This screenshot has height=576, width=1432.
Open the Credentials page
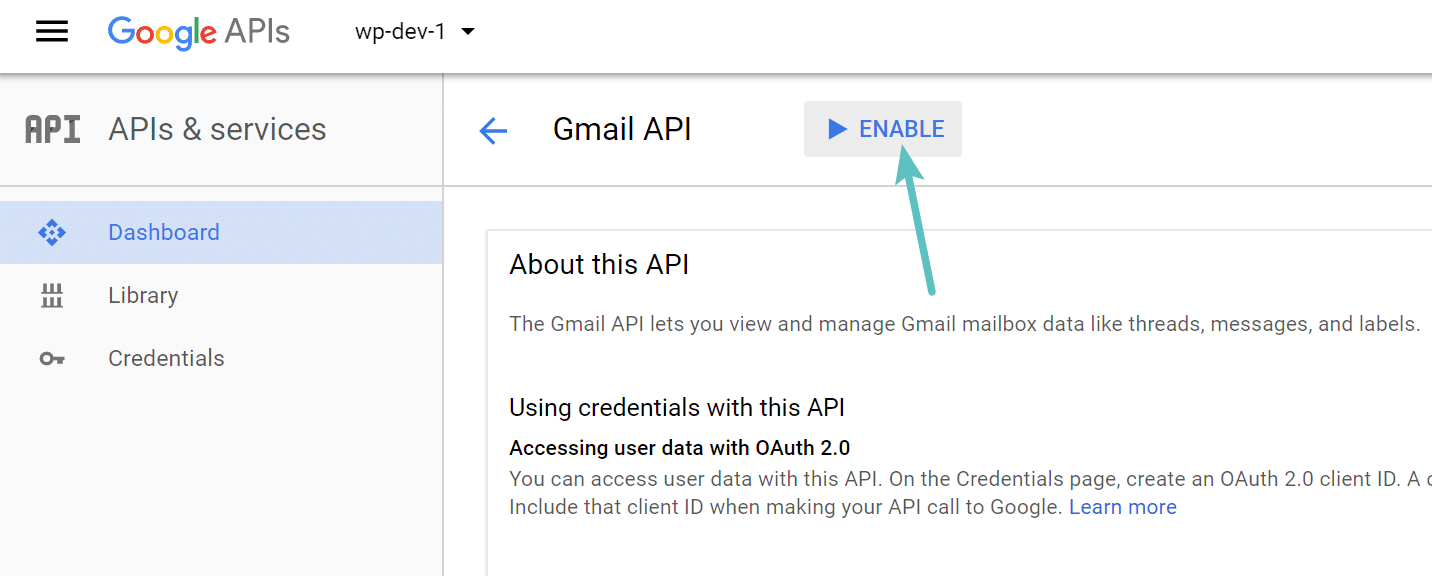coord(166,357)
